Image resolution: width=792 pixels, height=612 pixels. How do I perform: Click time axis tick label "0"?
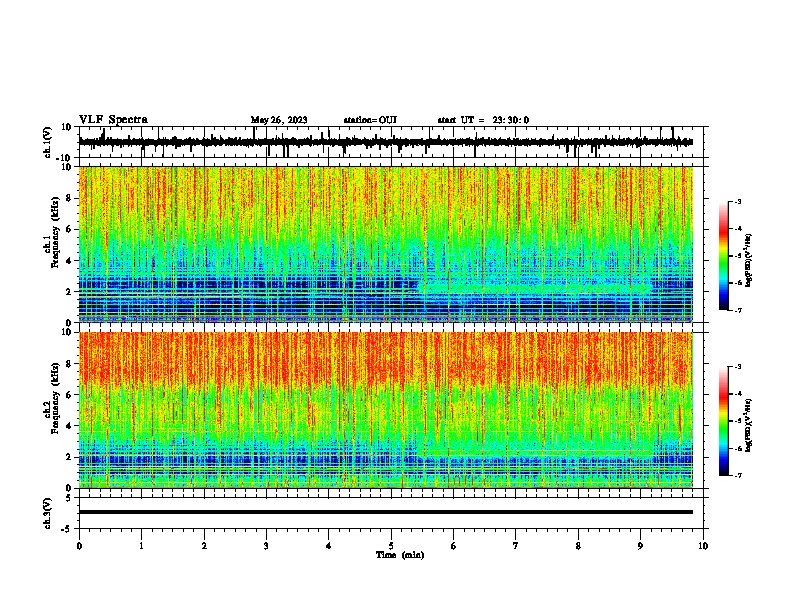[x=79, y=546]
